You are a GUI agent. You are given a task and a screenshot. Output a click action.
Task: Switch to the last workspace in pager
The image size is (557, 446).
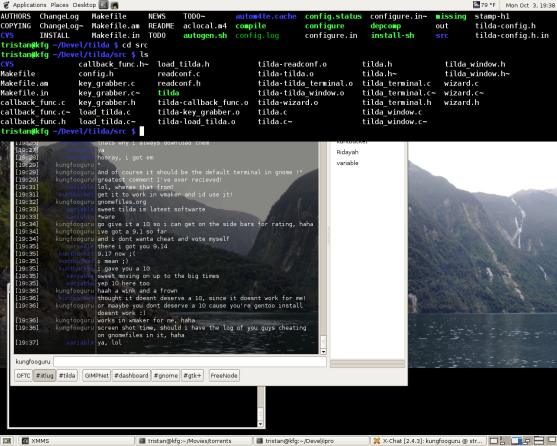click(x=551, y=441)
